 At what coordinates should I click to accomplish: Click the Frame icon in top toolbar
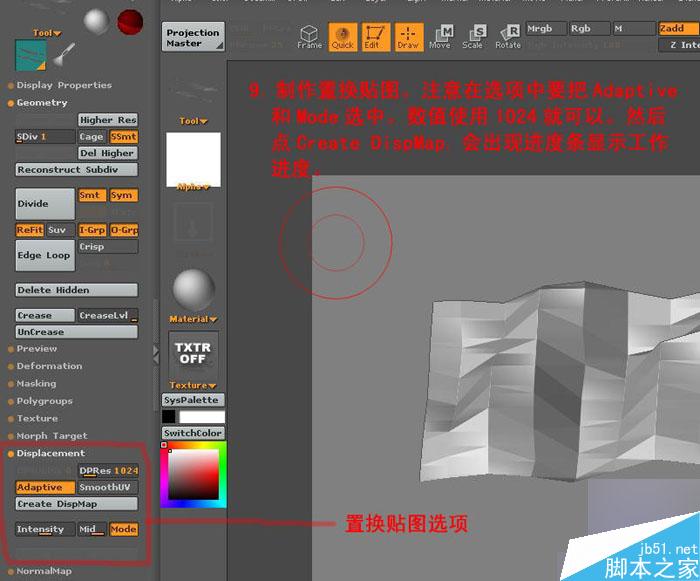click(x=309, y=37)
